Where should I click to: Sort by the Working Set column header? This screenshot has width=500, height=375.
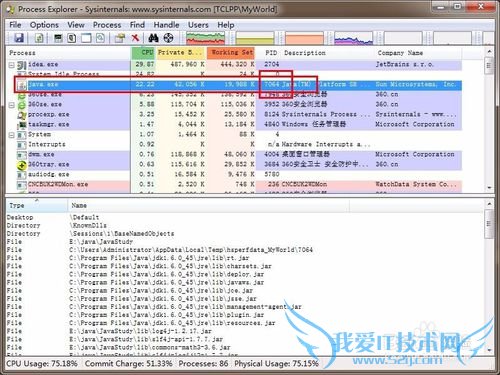pyautogui.click(x=231, y=53)
